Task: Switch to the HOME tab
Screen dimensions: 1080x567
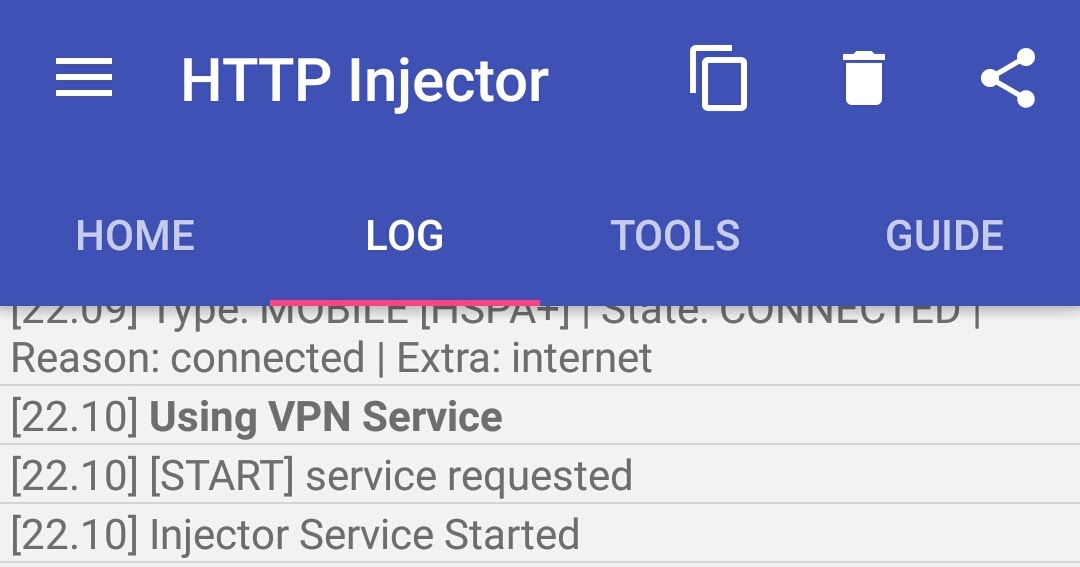Action: click(135, 236)
